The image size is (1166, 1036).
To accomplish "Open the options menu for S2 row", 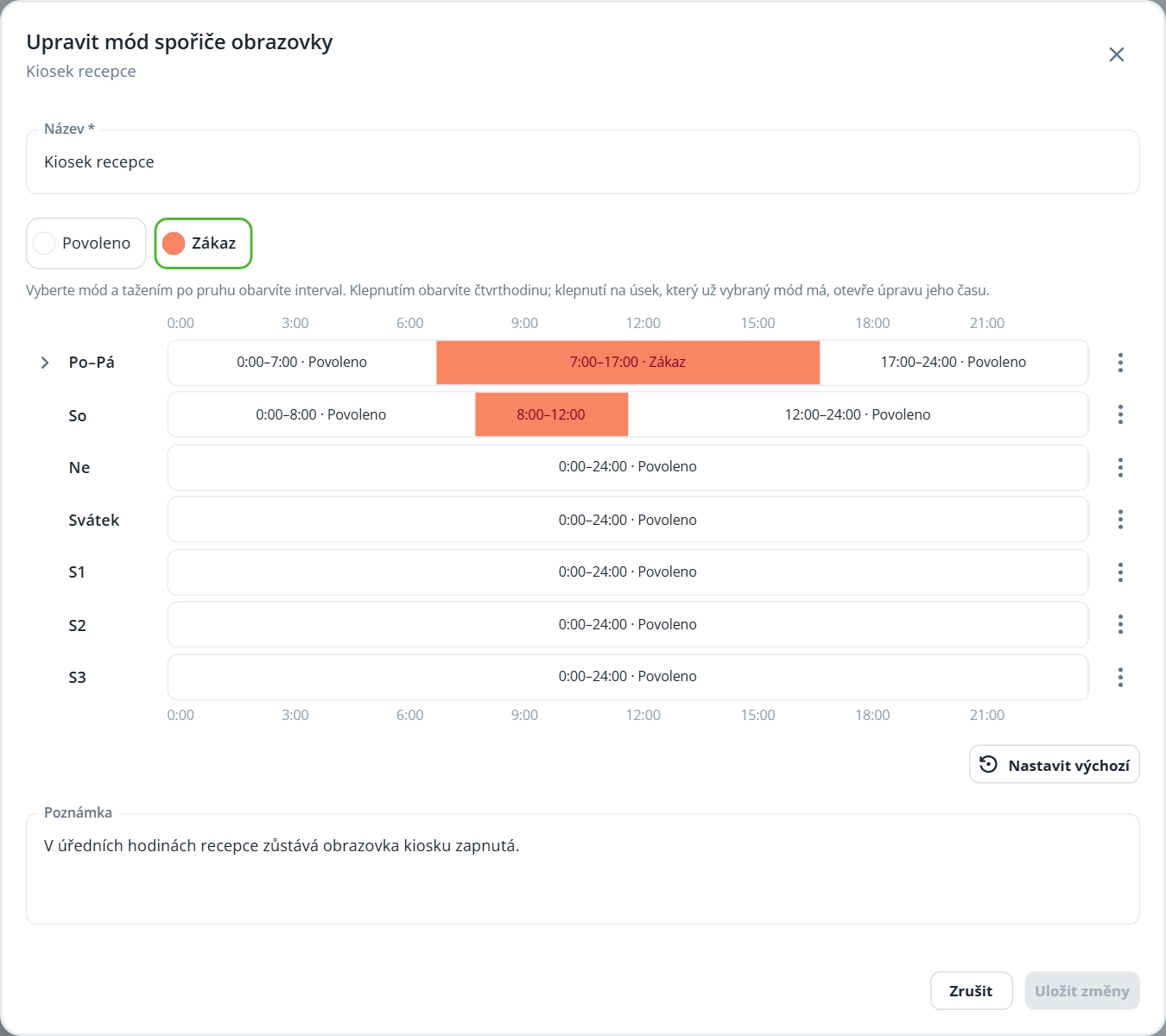I will click(x=1120, y=624).
